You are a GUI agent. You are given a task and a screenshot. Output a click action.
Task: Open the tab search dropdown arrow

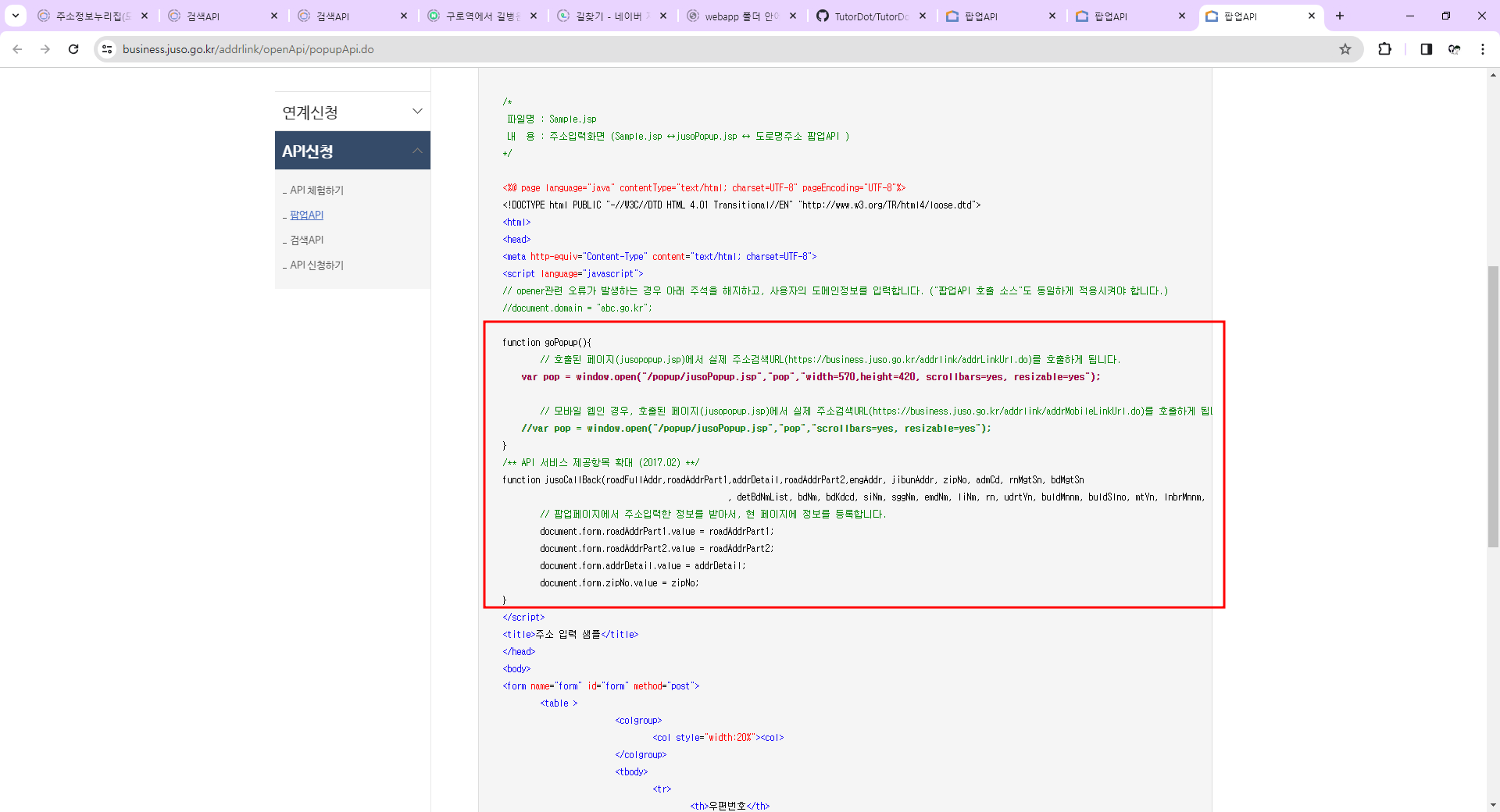(15, 16)
